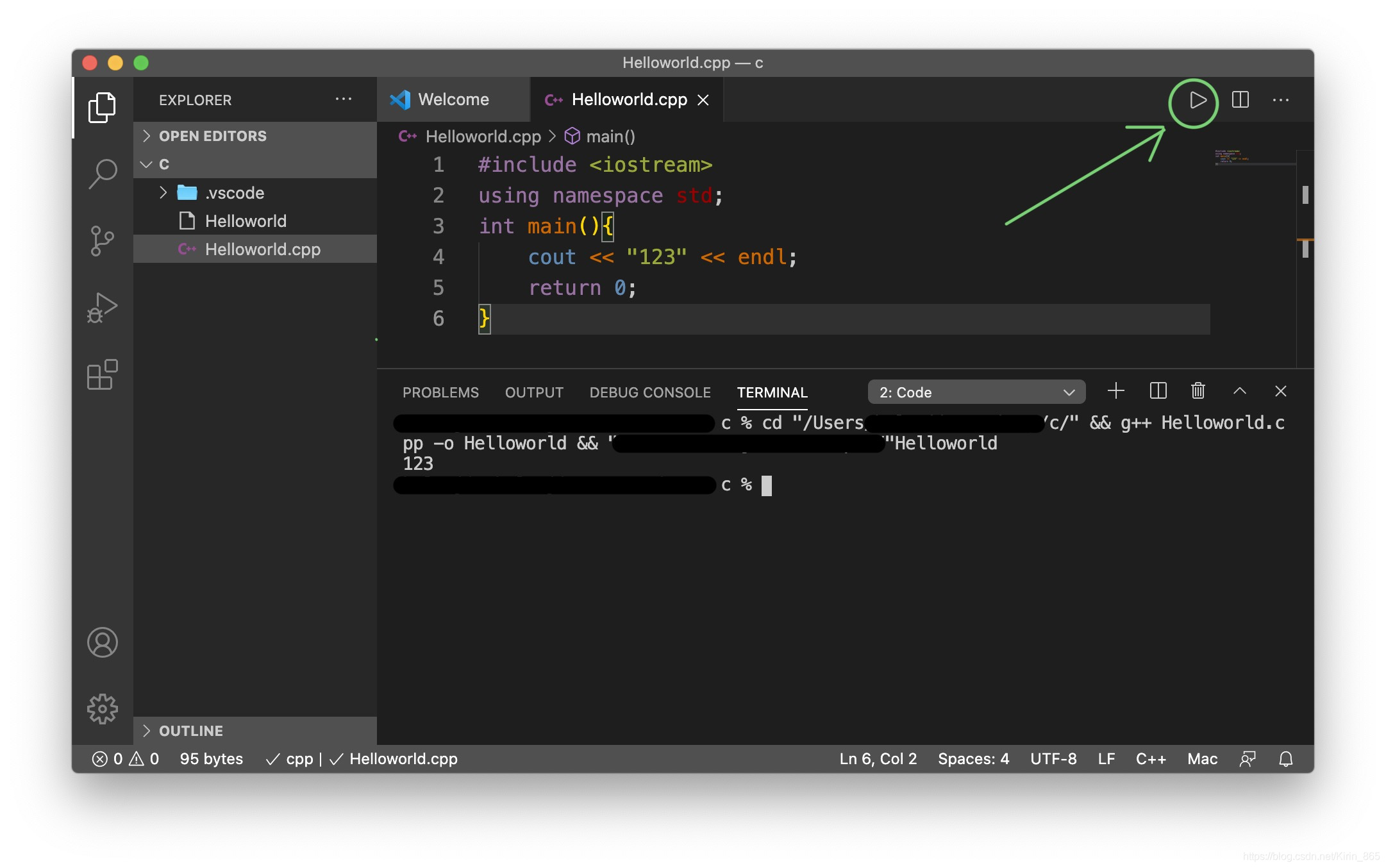The height and width of the screenshot is (868, 1386).
Task: Expand the OUTLINE section
Action: [x=191, y=731]
